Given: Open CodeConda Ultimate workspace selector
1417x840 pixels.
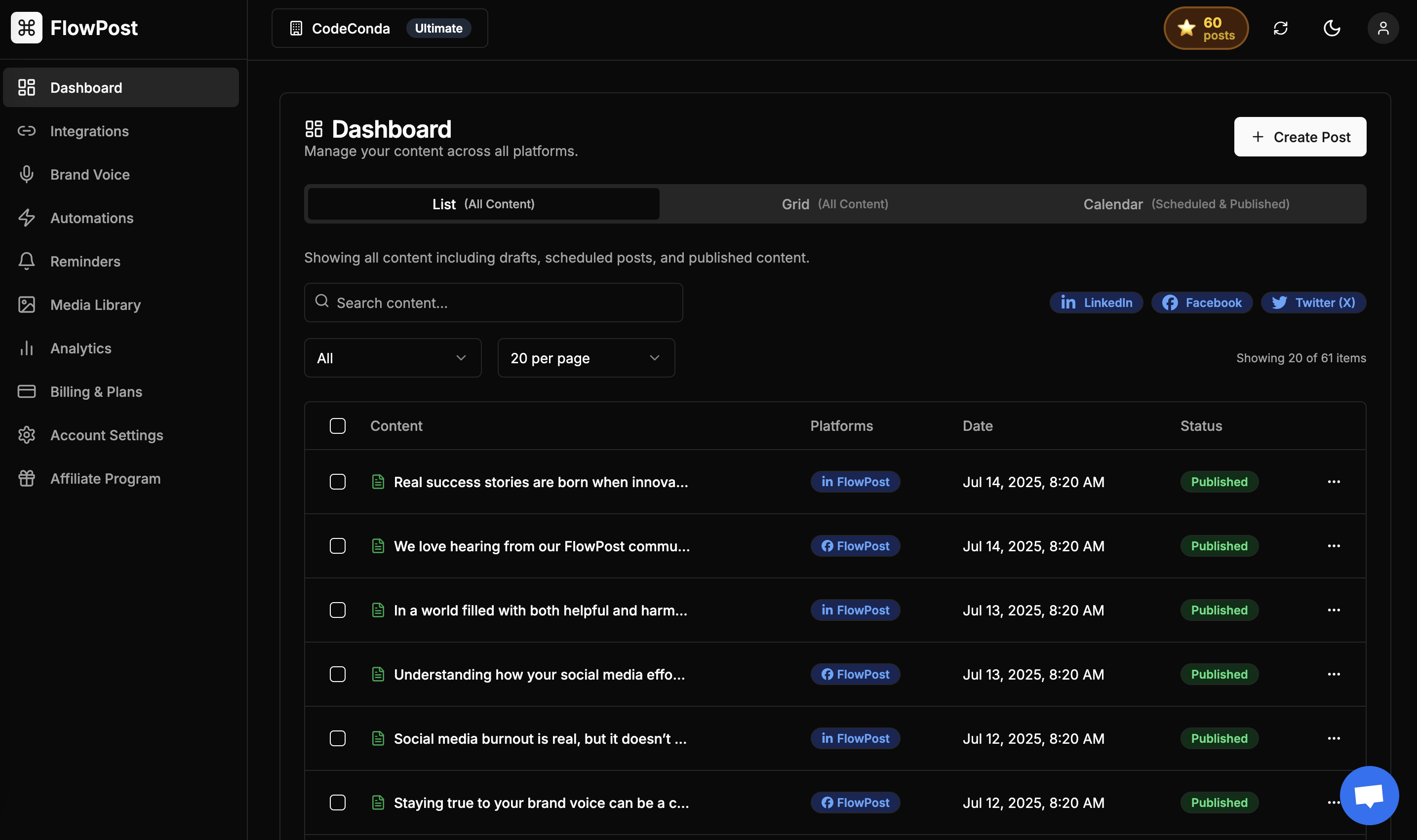Looking at the screenshot, I should point(379,28).
